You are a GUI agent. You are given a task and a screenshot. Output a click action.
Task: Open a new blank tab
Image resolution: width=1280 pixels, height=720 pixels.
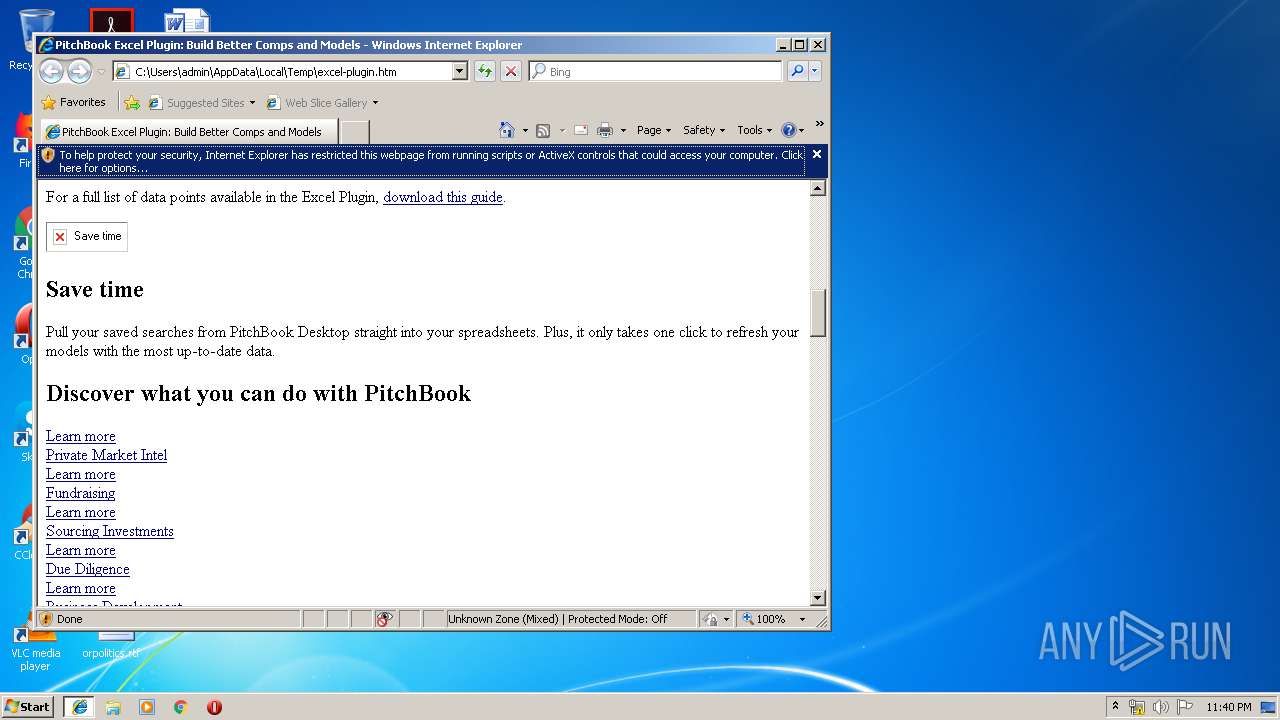pos(355,132)
